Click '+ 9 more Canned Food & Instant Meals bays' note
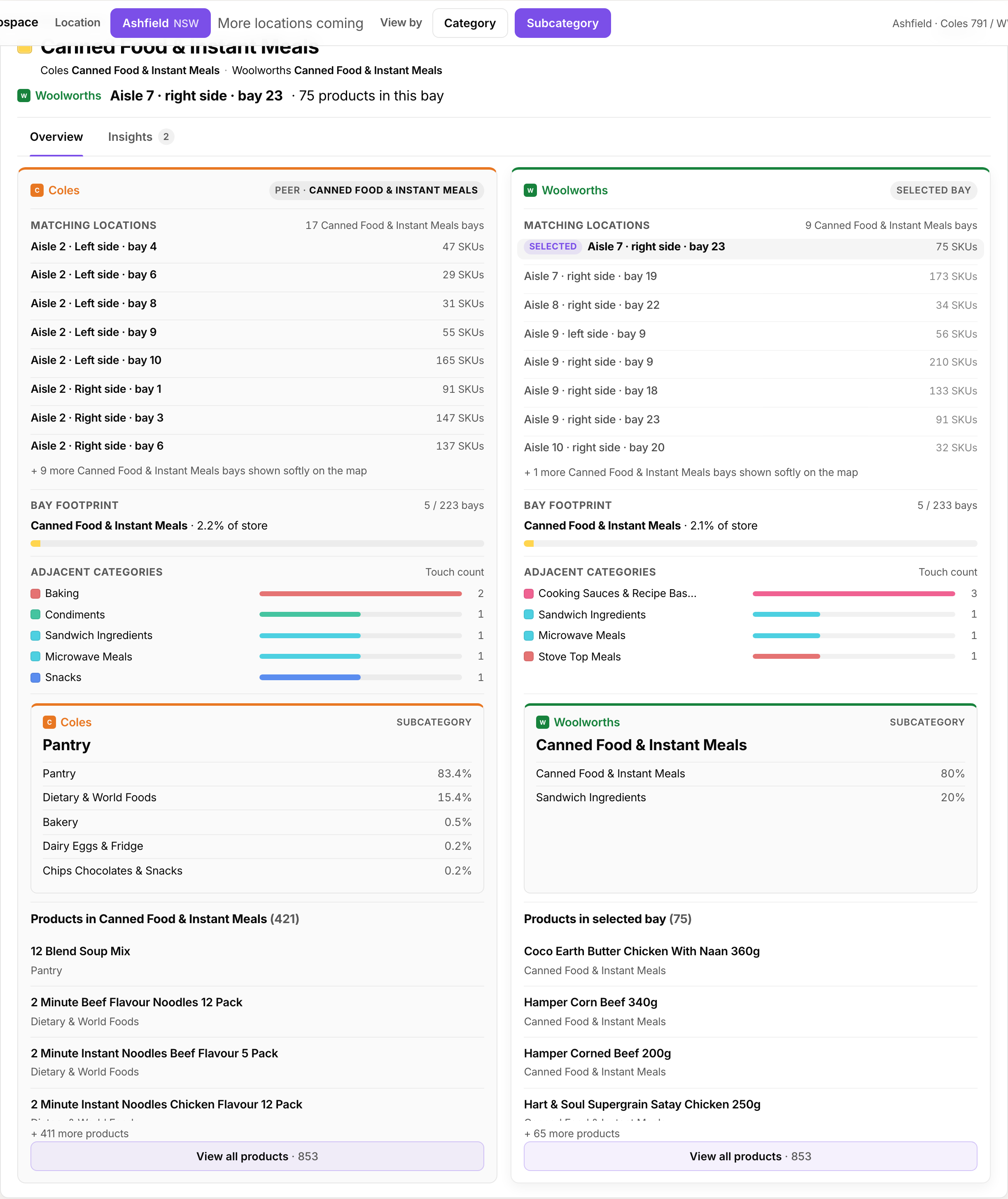The image size is (1008, 1199). [x=199, y=471]
